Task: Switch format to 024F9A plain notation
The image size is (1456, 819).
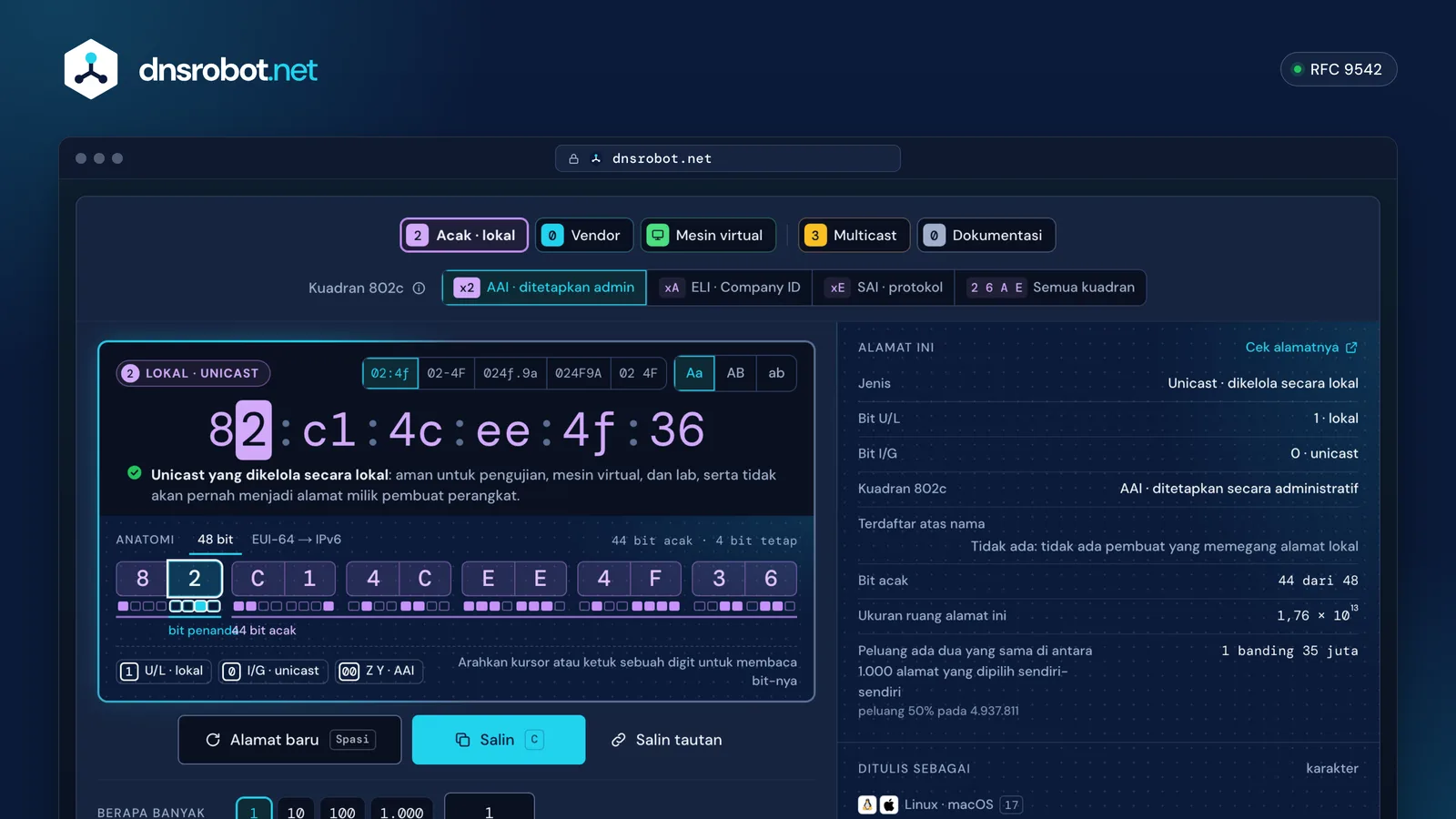Action: click(578, 373)
